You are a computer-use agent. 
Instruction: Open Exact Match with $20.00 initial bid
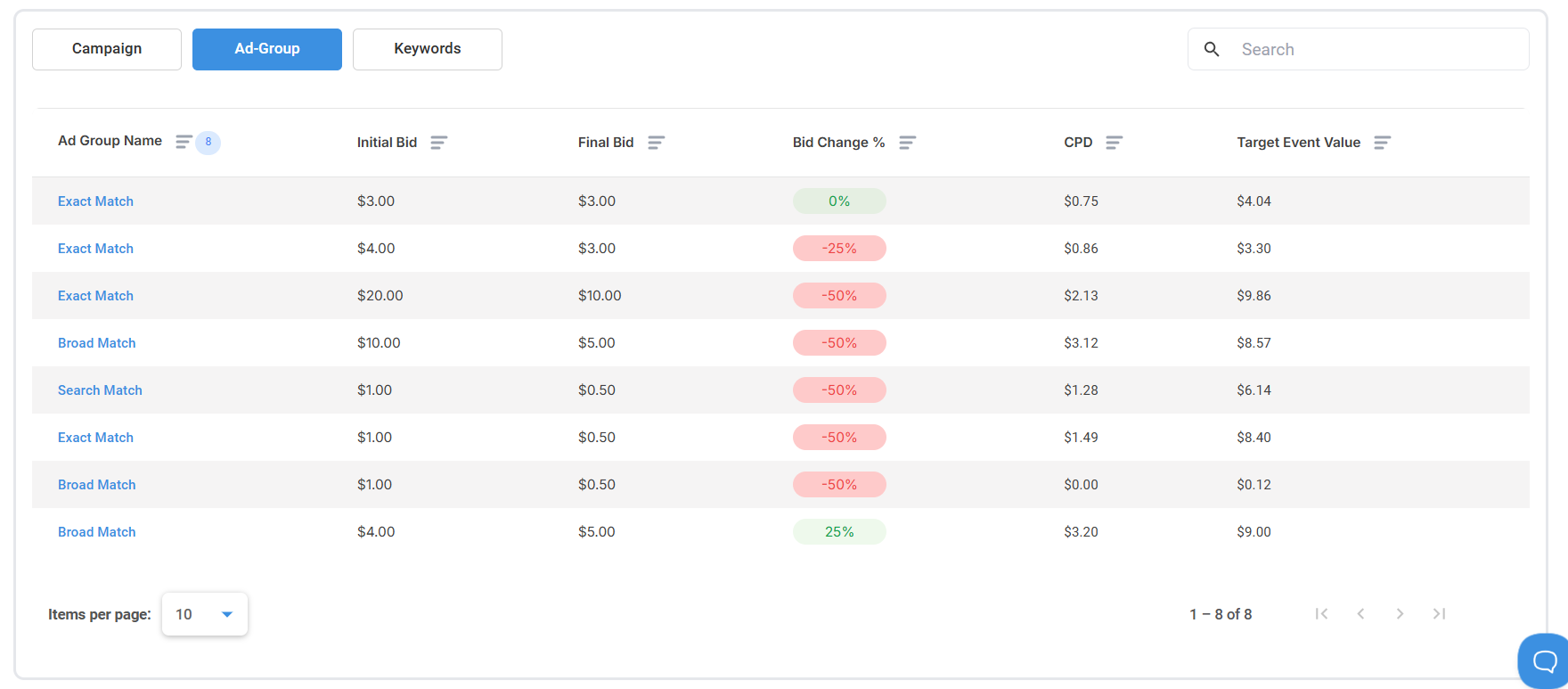(x=95, y=296)
